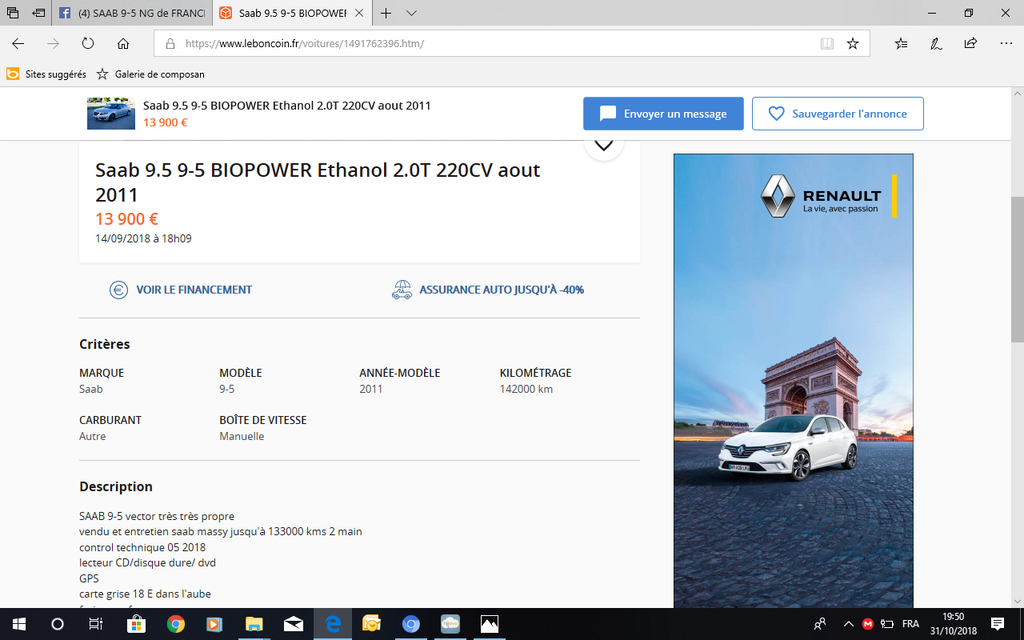Change the FRA input language
The image size is (1024, 640).
coord(910,624)
